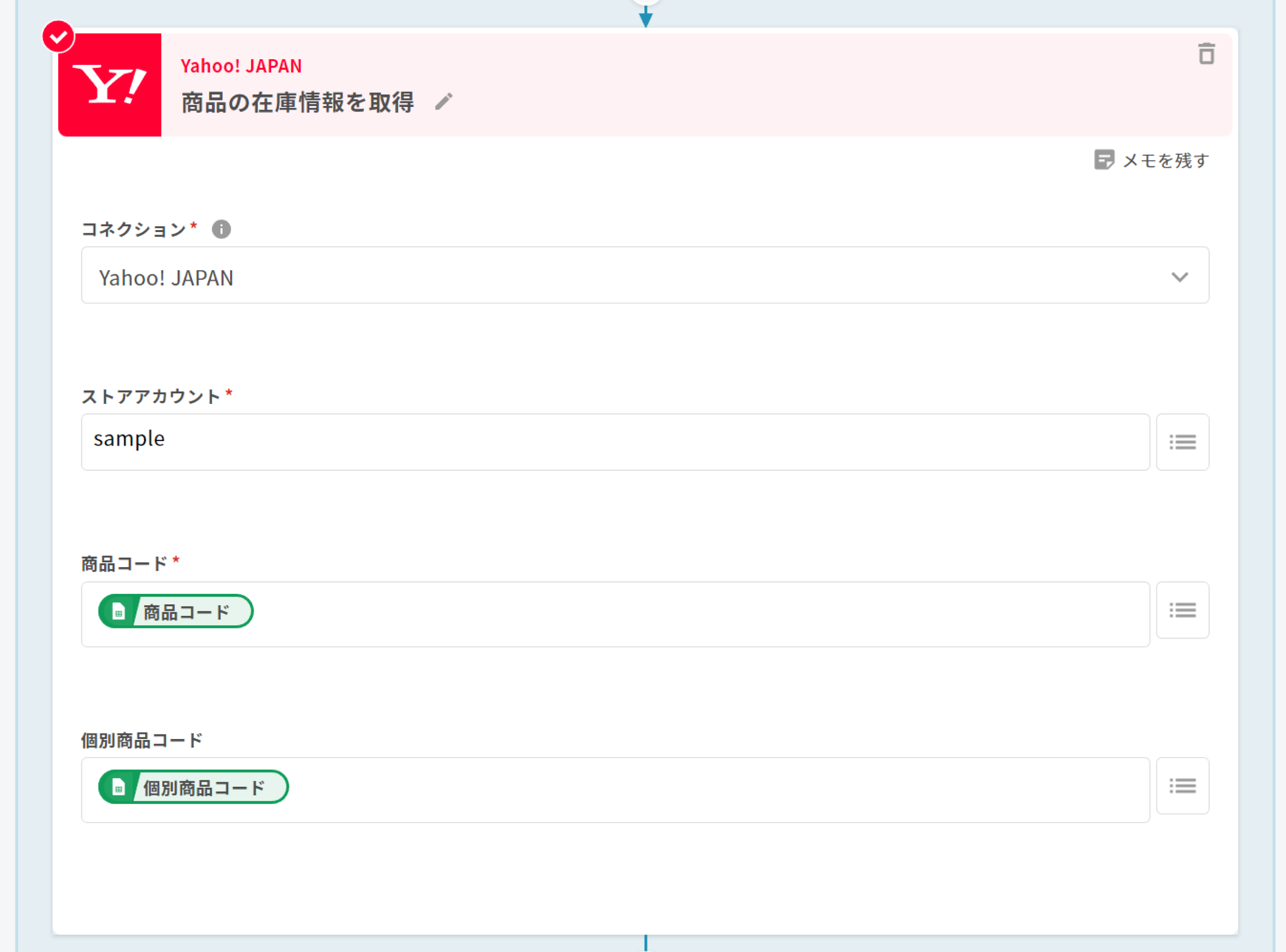This screenshot has height=952, width=1286.
Task: Click the step title 商品の在庫情報を取得
Action: click(x=297, y=102)
